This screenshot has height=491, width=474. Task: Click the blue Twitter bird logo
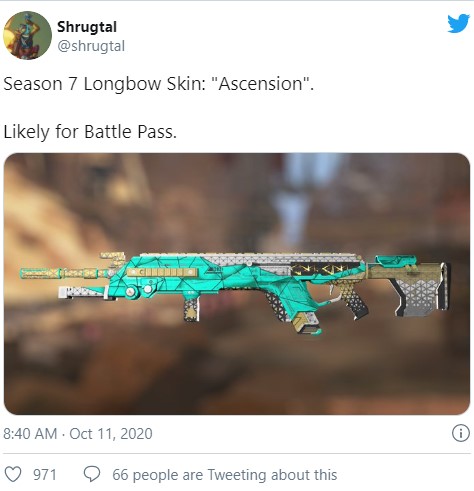tap(458, 23)
